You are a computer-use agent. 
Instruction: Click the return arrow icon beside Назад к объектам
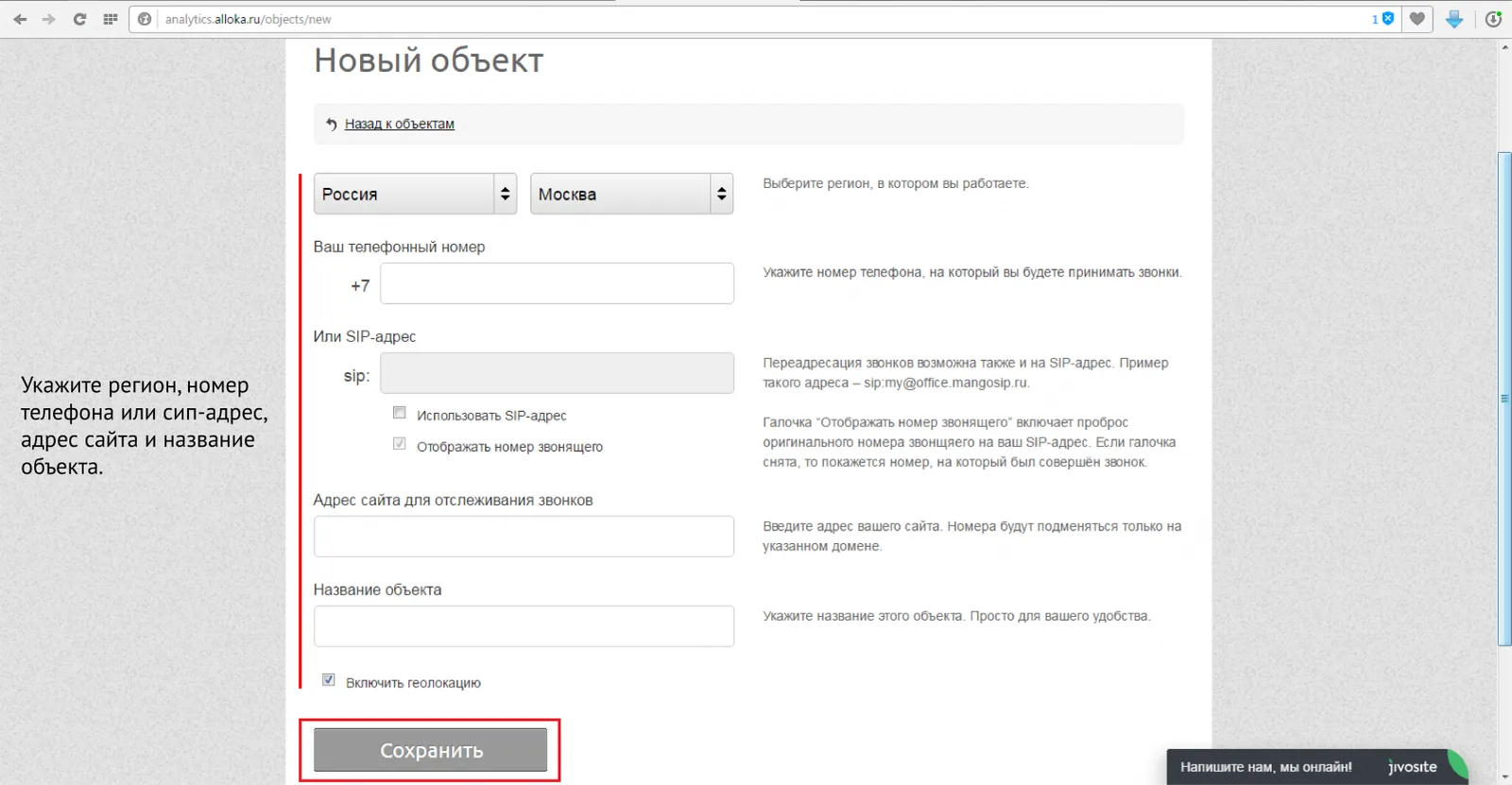pyautogui.click(x=331, y=124)
